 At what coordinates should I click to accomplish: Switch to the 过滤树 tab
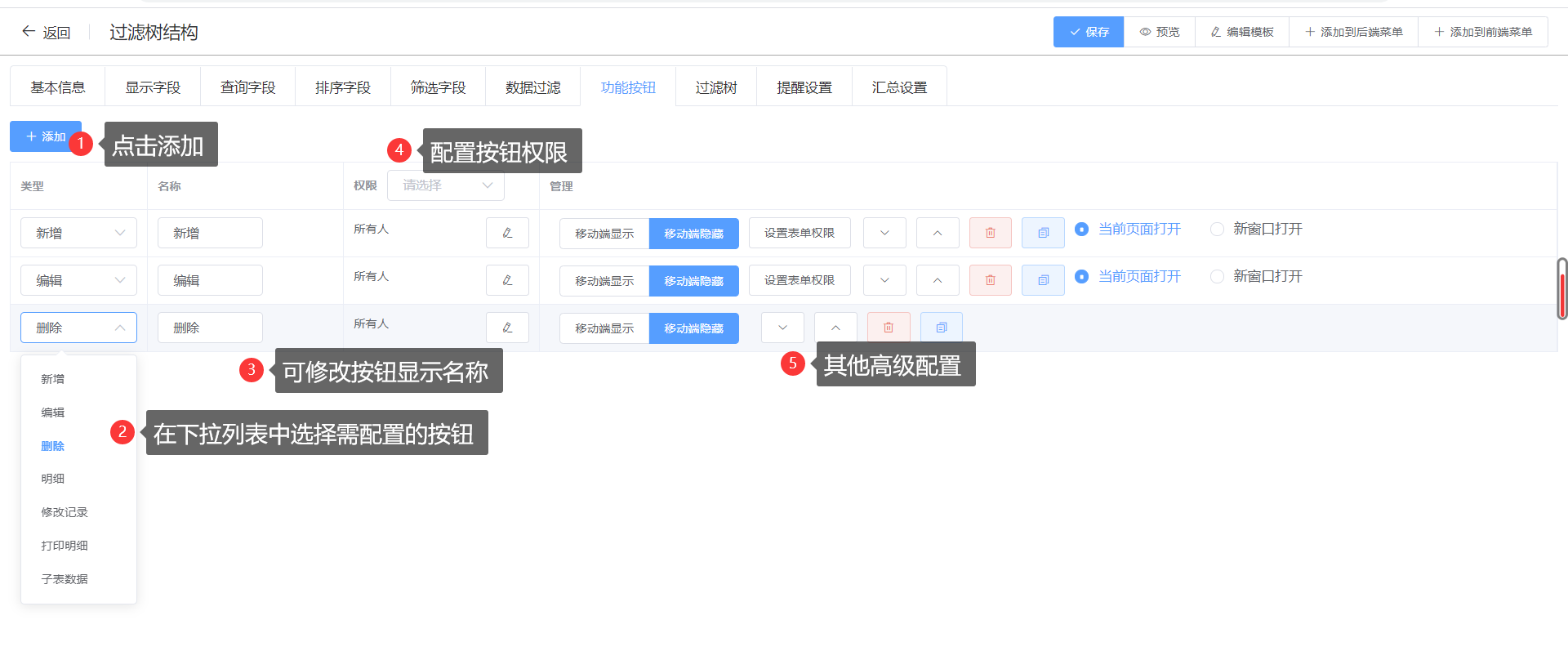[715, 87]
